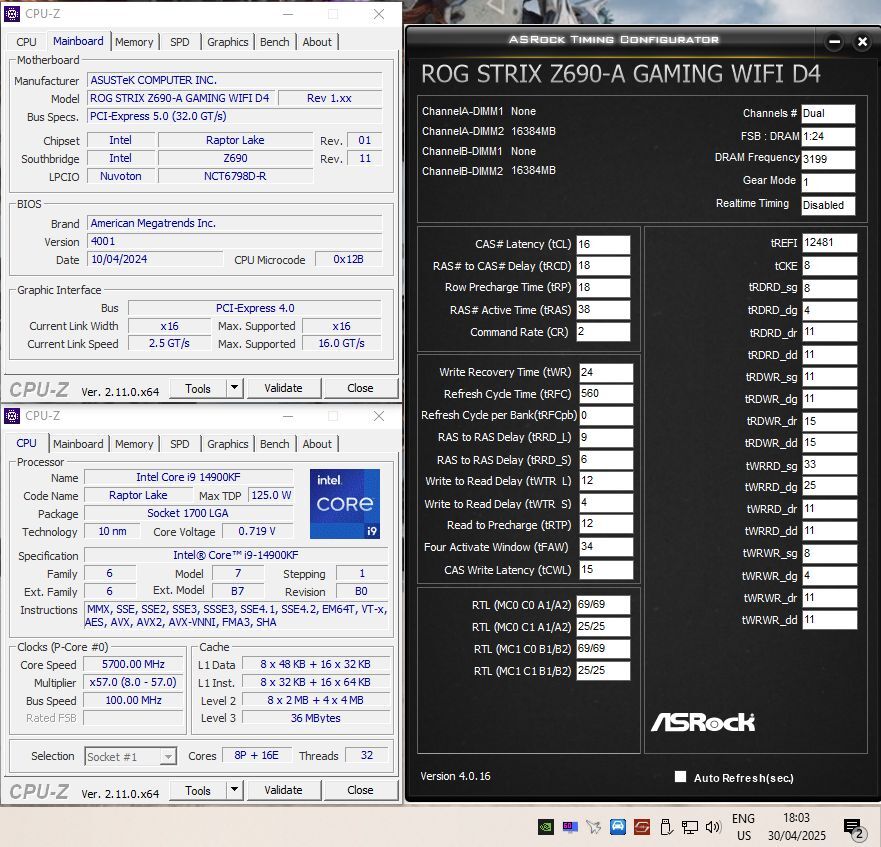
Task: Click the RAS# to CAS# Delay (tRCD) field
Action: (603, 266)
